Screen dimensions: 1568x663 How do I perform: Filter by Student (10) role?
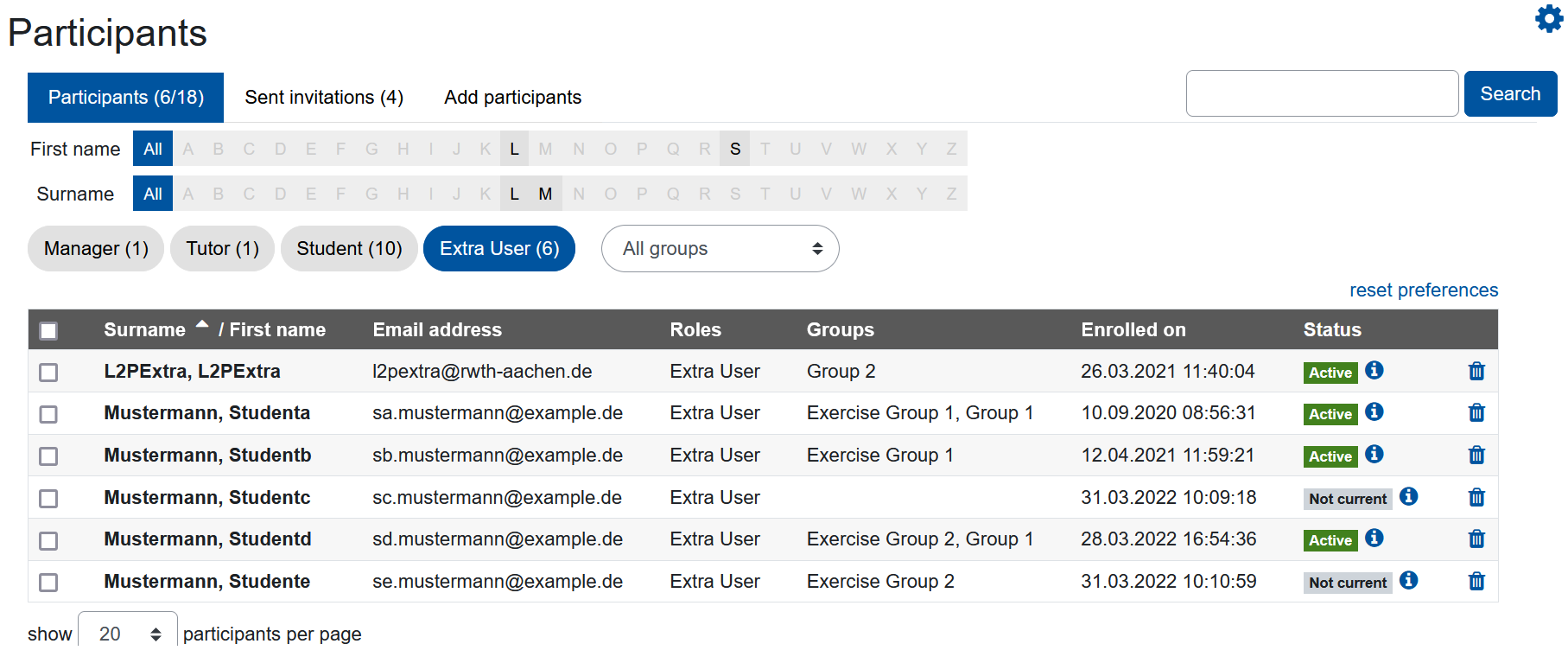[349, 249]
